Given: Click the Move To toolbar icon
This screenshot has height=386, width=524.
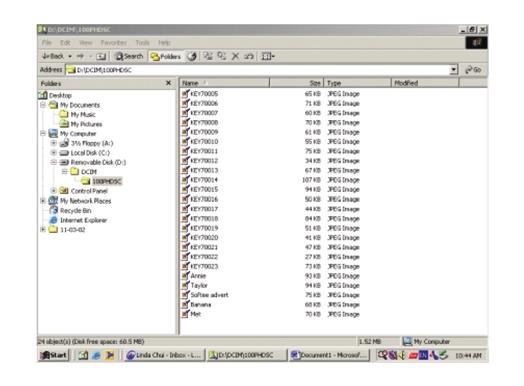Looking at the screenshot, I should [208, 56].
